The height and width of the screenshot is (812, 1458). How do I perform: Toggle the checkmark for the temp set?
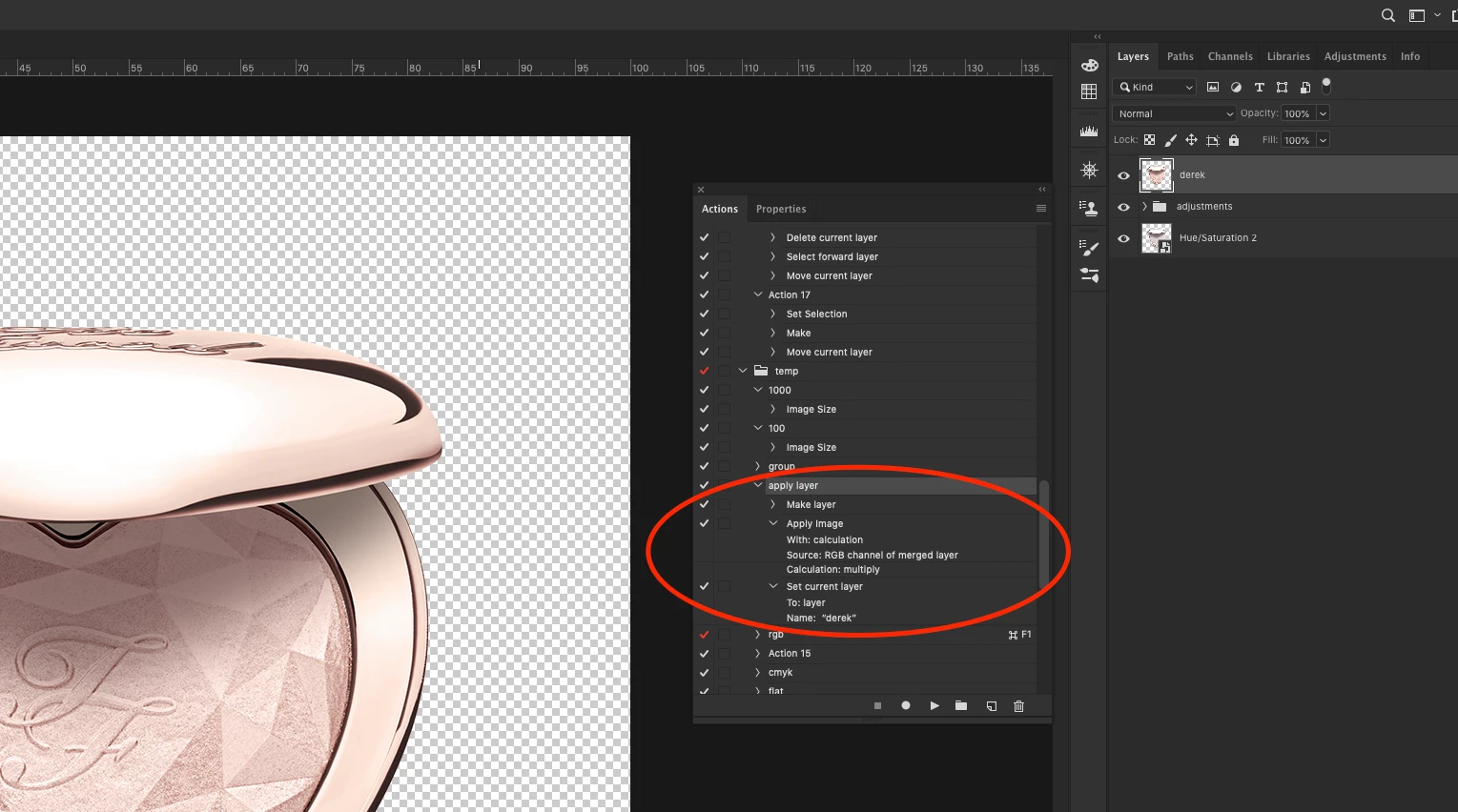pyautogui.click(x=704, y=371)
